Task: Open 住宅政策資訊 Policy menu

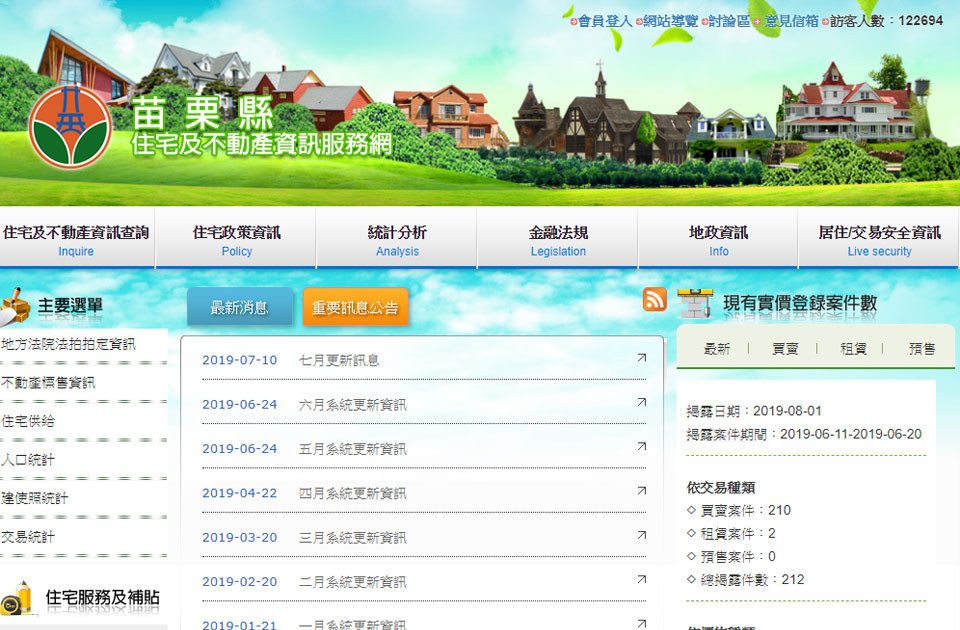Action: (x=236, y=238)
